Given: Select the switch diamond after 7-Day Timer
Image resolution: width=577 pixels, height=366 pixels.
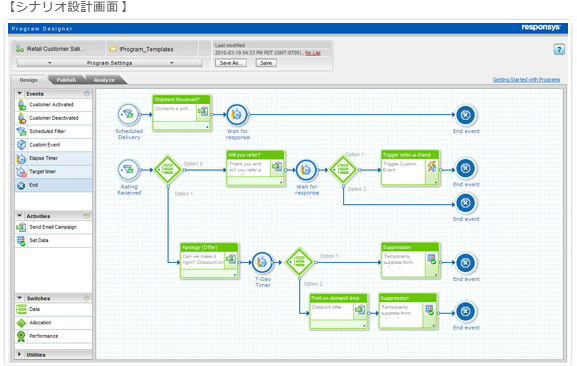Looking at the screenshot, I should pos(299,262).
